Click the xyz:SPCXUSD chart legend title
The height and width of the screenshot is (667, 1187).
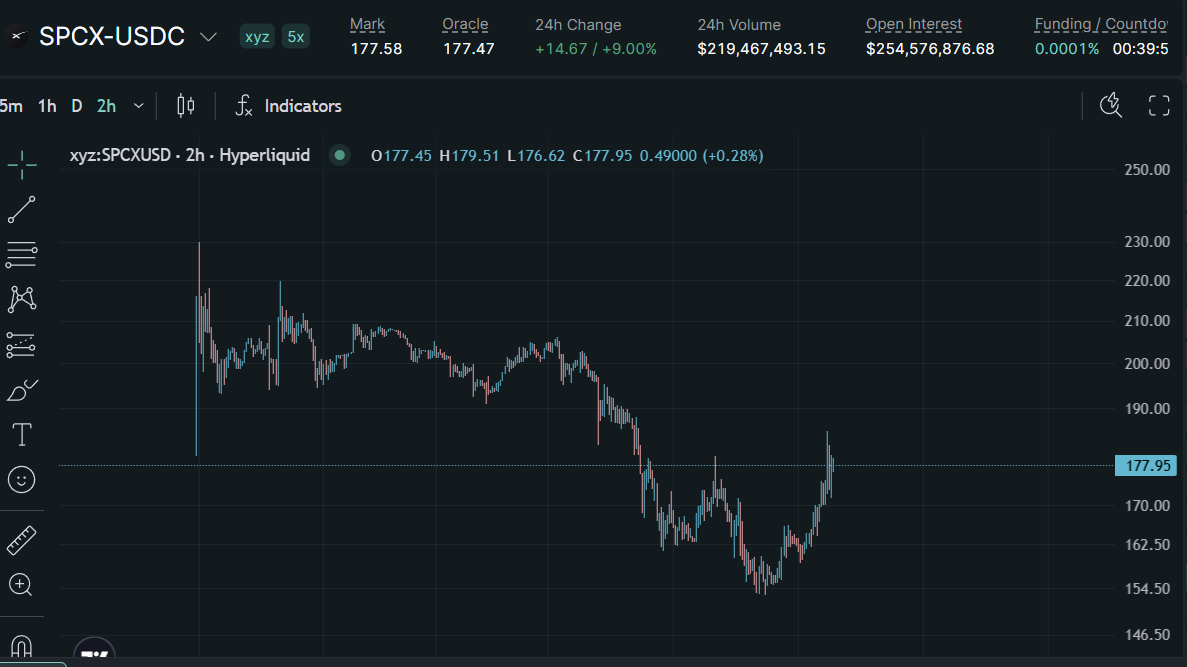[190, 155]
